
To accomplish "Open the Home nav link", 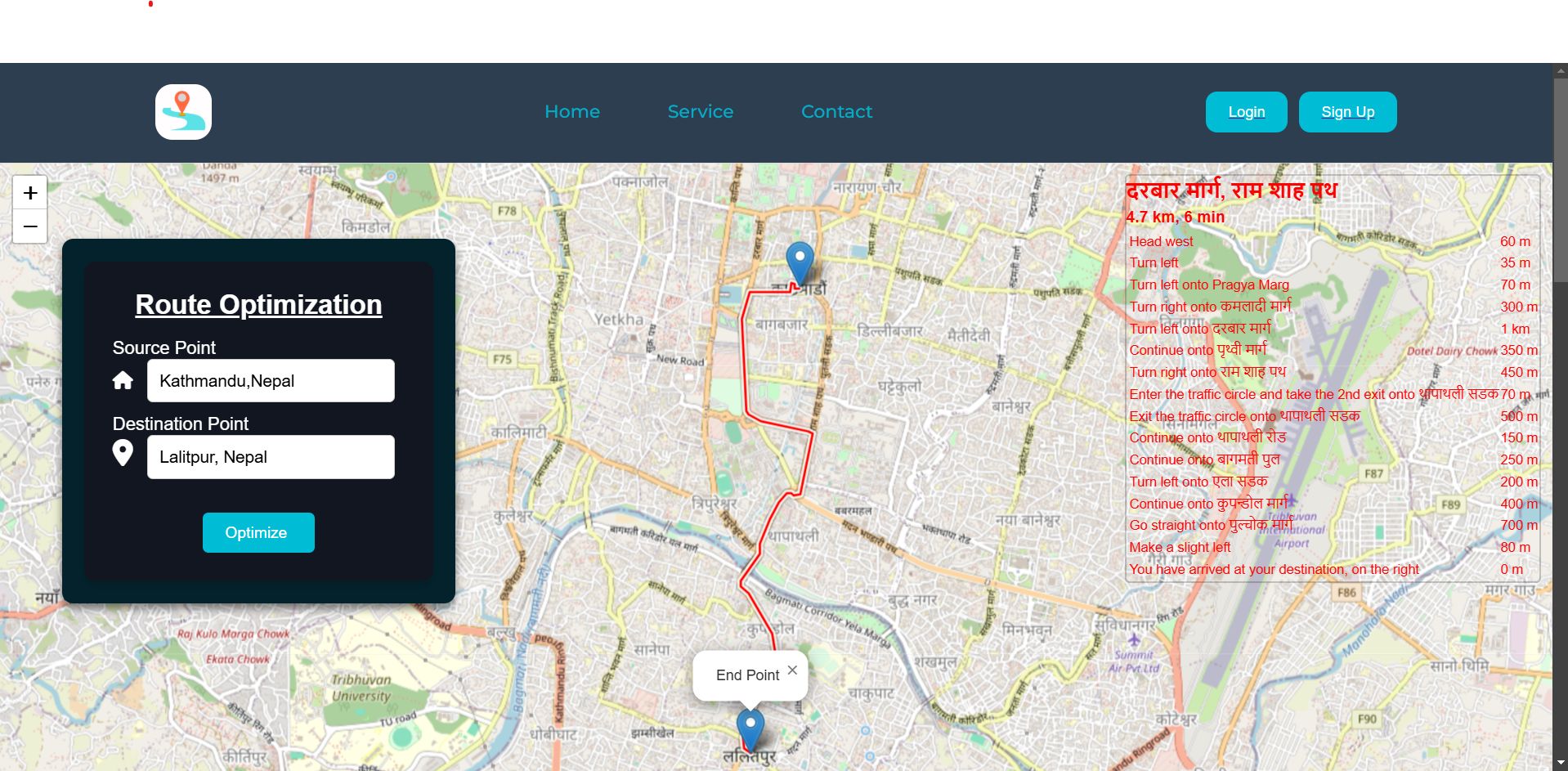I will [572, 111].
